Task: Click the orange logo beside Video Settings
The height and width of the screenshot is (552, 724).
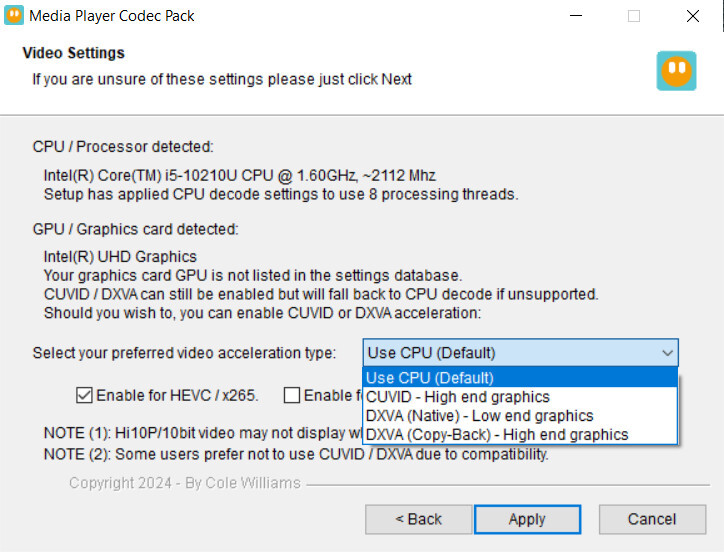Action: tap(676, 71)
